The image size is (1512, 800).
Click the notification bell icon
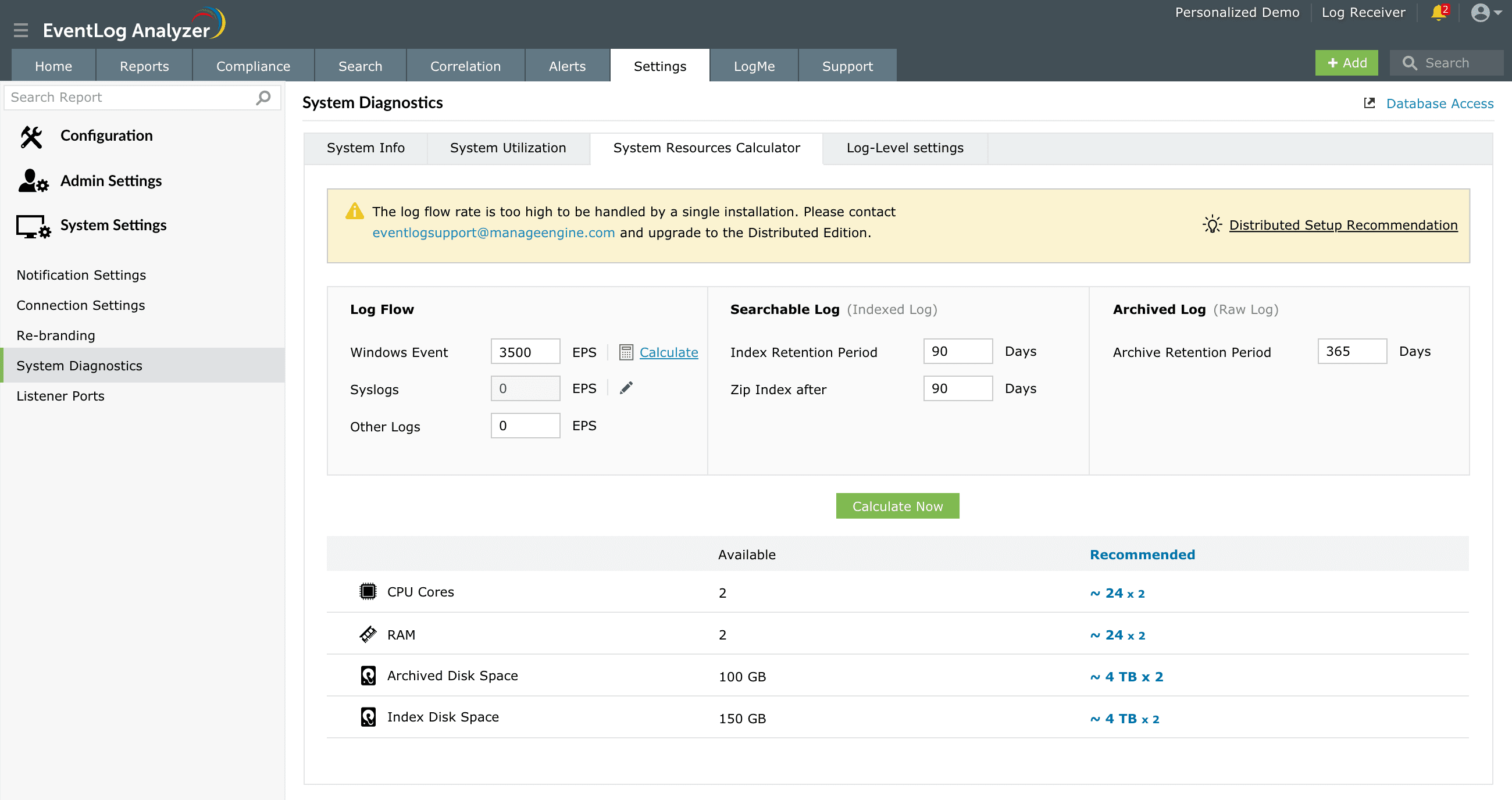click(x=1438, y=13)
